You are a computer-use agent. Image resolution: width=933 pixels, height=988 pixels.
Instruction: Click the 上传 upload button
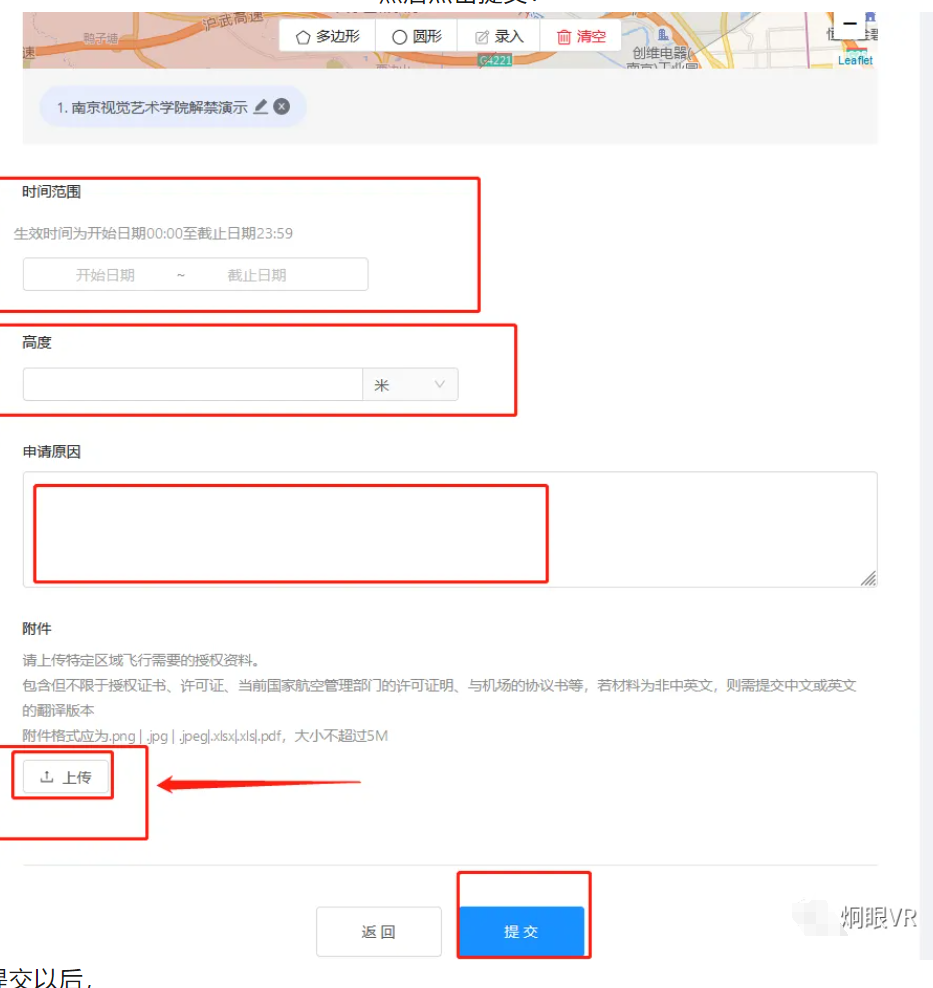66,777
